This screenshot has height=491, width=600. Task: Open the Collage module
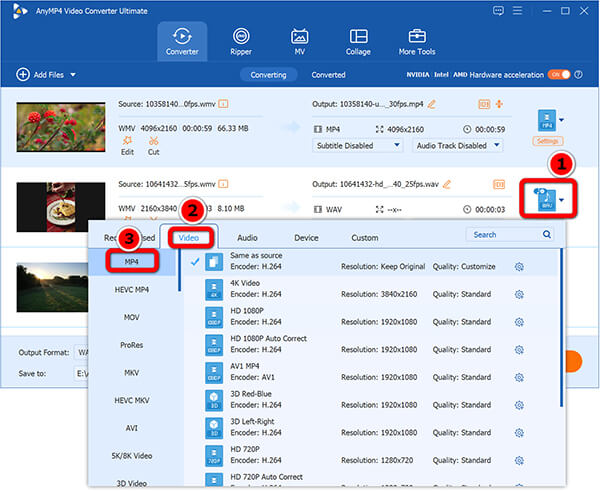coord(358,42)
